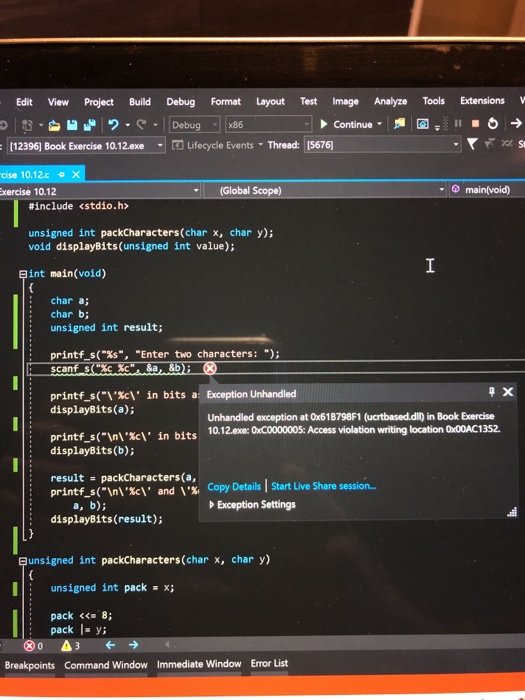Open the Debug menu
The width and height of the screenshot is (525, 700).
180,102
